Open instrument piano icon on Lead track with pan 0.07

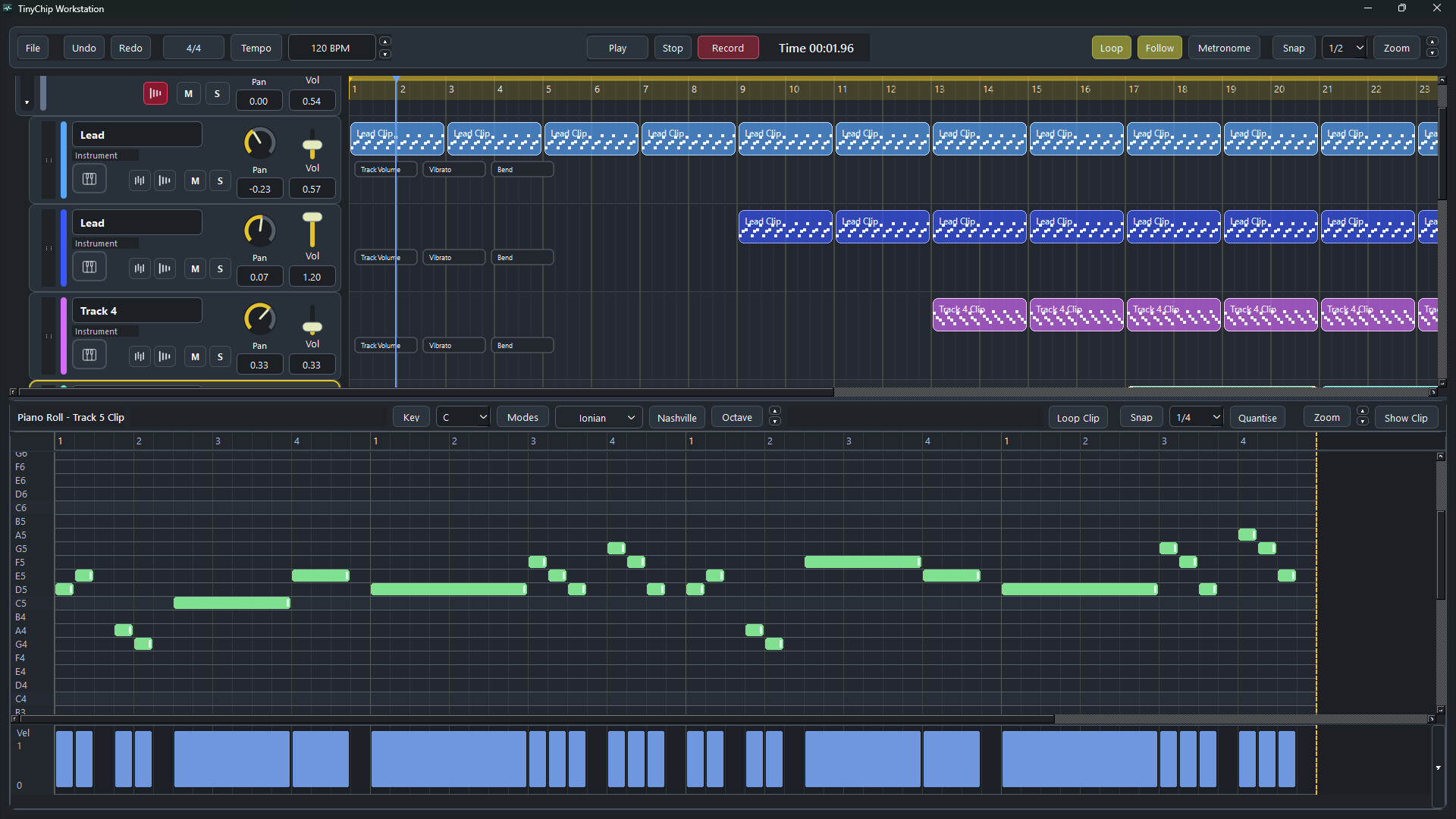(x=89, y=267)
